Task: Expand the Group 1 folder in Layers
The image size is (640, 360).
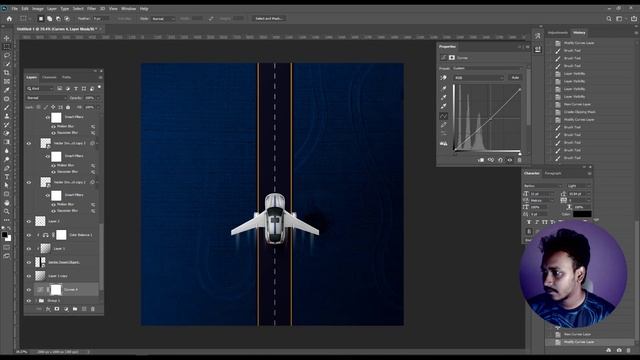Action: 36,301
